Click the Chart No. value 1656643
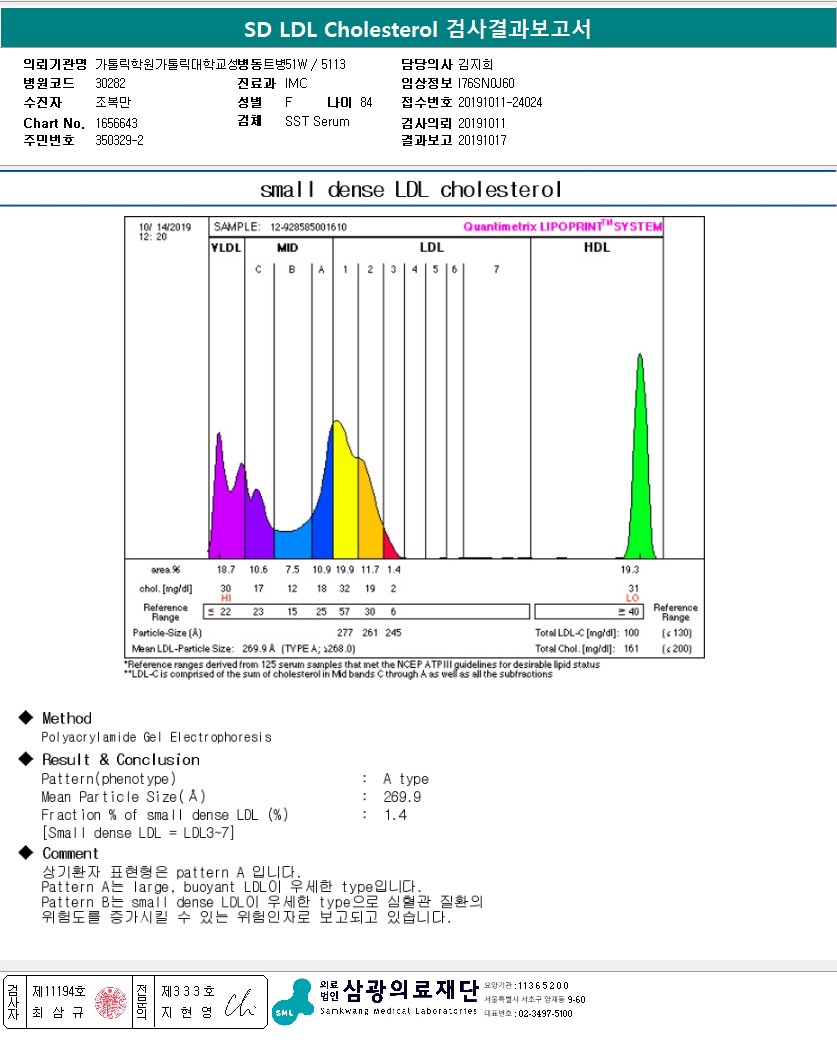 tap(116, 122)
